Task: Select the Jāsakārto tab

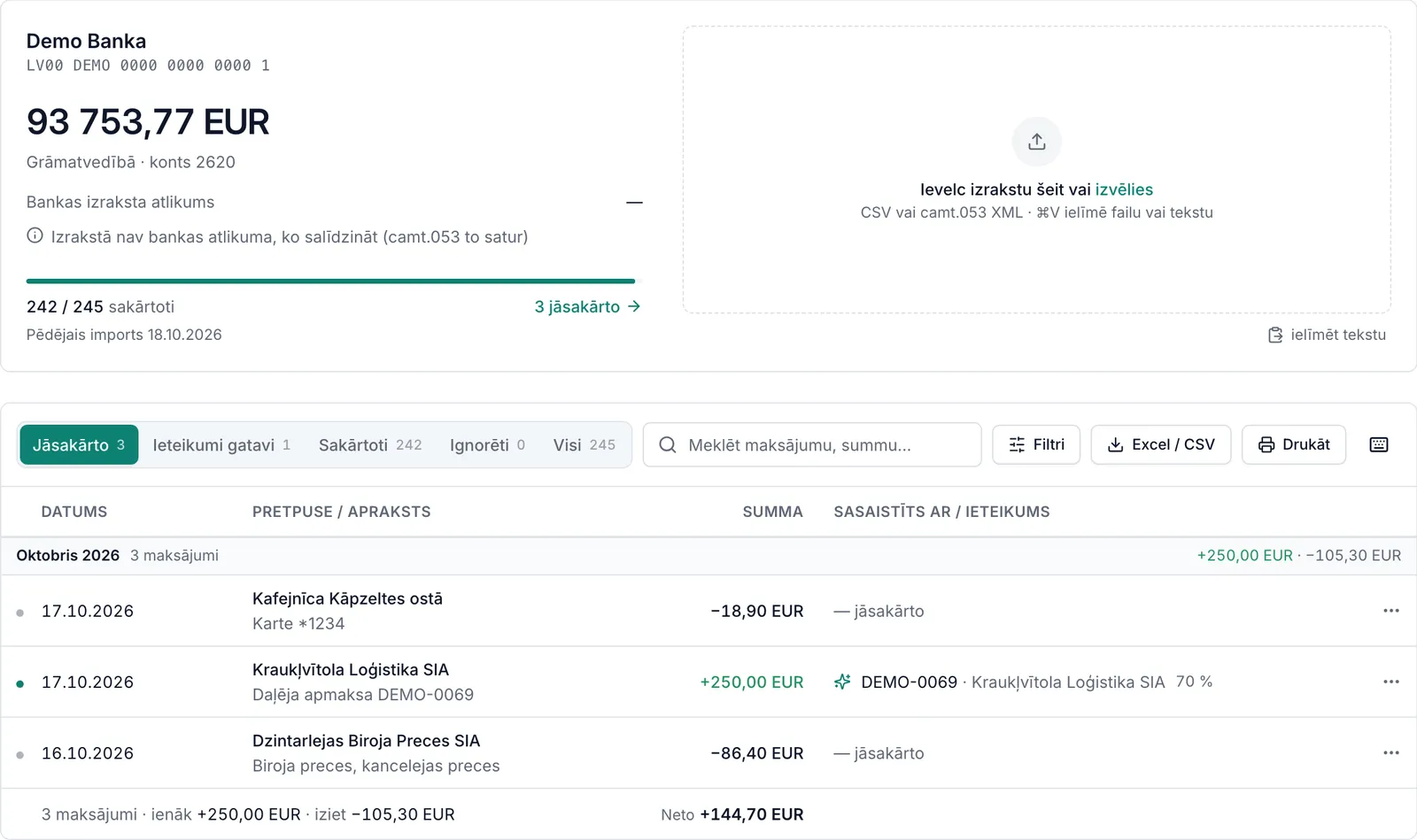Action: tap(79, 444)
